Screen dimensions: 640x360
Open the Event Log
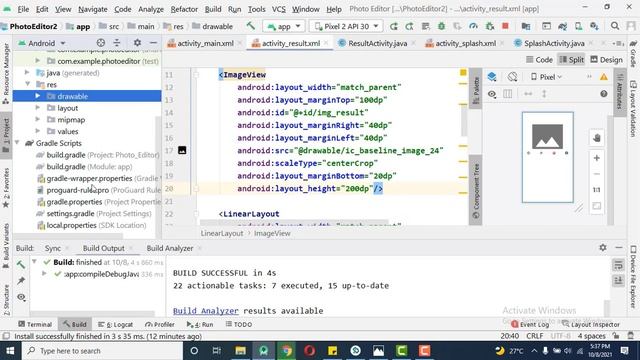(x=530, y=324)
